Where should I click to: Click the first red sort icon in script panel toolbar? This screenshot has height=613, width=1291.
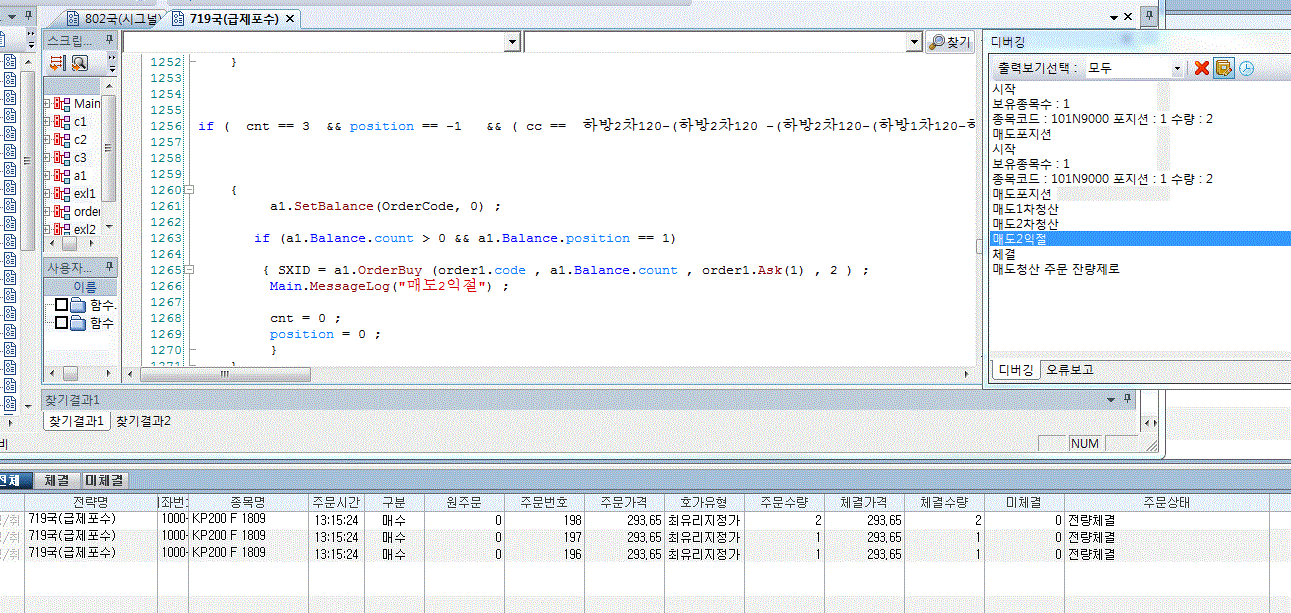pyautogui.click(x=56, y=64)
